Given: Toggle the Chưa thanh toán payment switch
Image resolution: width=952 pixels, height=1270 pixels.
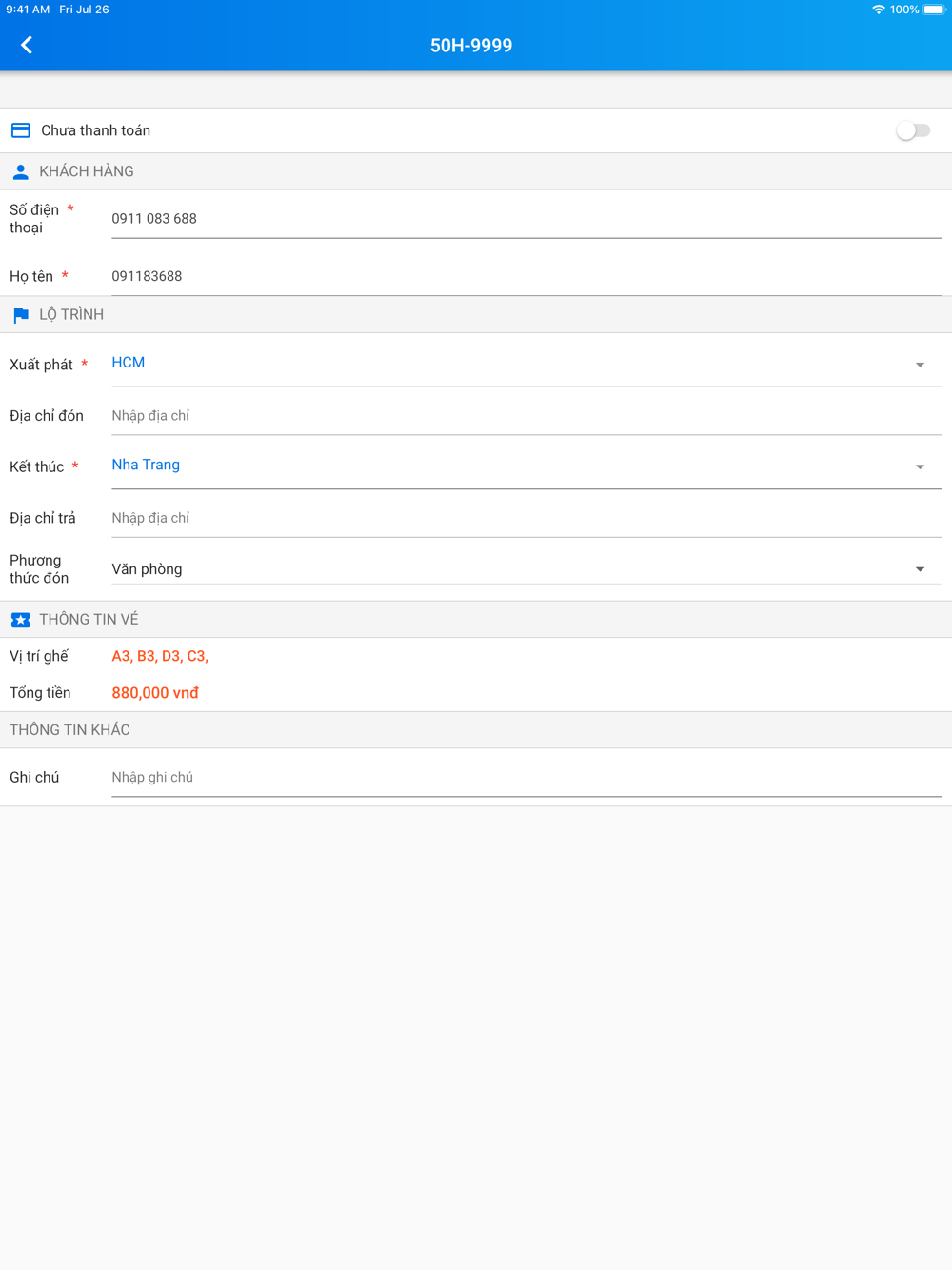Looking at the screenshot, I should point(913,130).
